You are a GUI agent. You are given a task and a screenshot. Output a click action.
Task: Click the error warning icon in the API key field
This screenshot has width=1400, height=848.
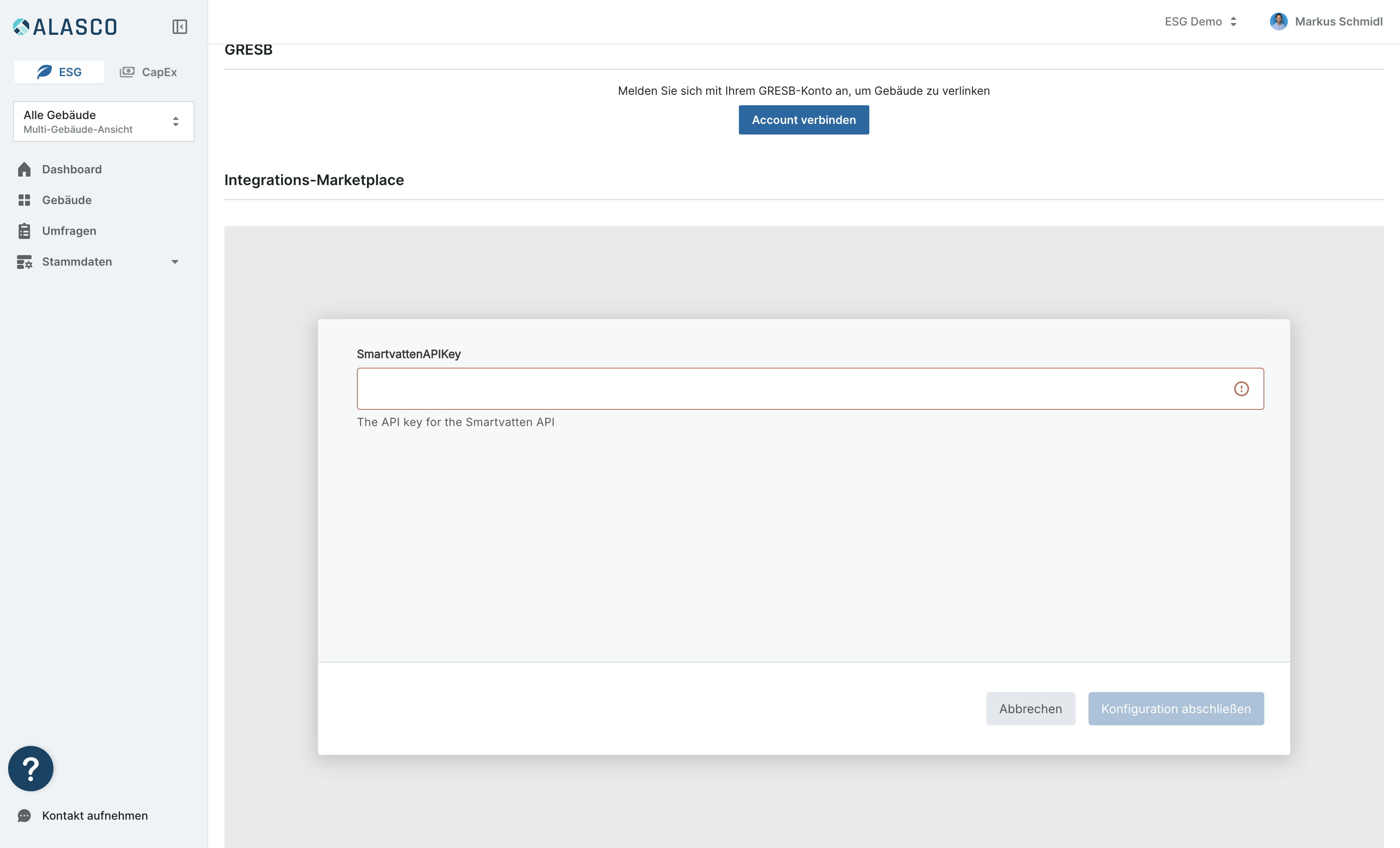[x=1242, y=388]
